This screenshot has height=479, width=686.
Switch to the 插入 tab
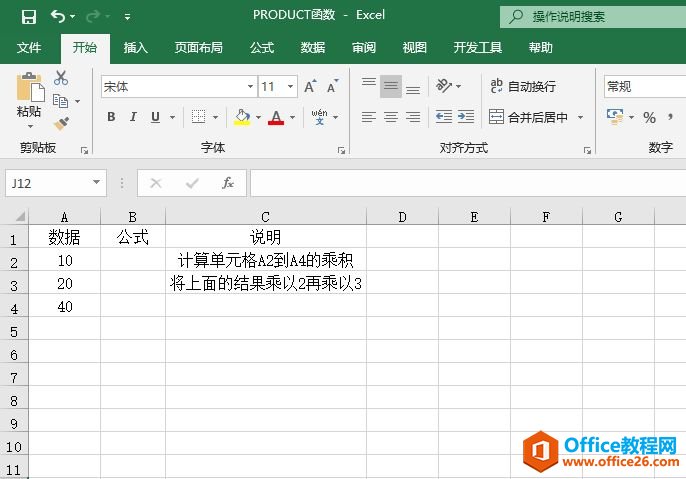tap(136, 48)
